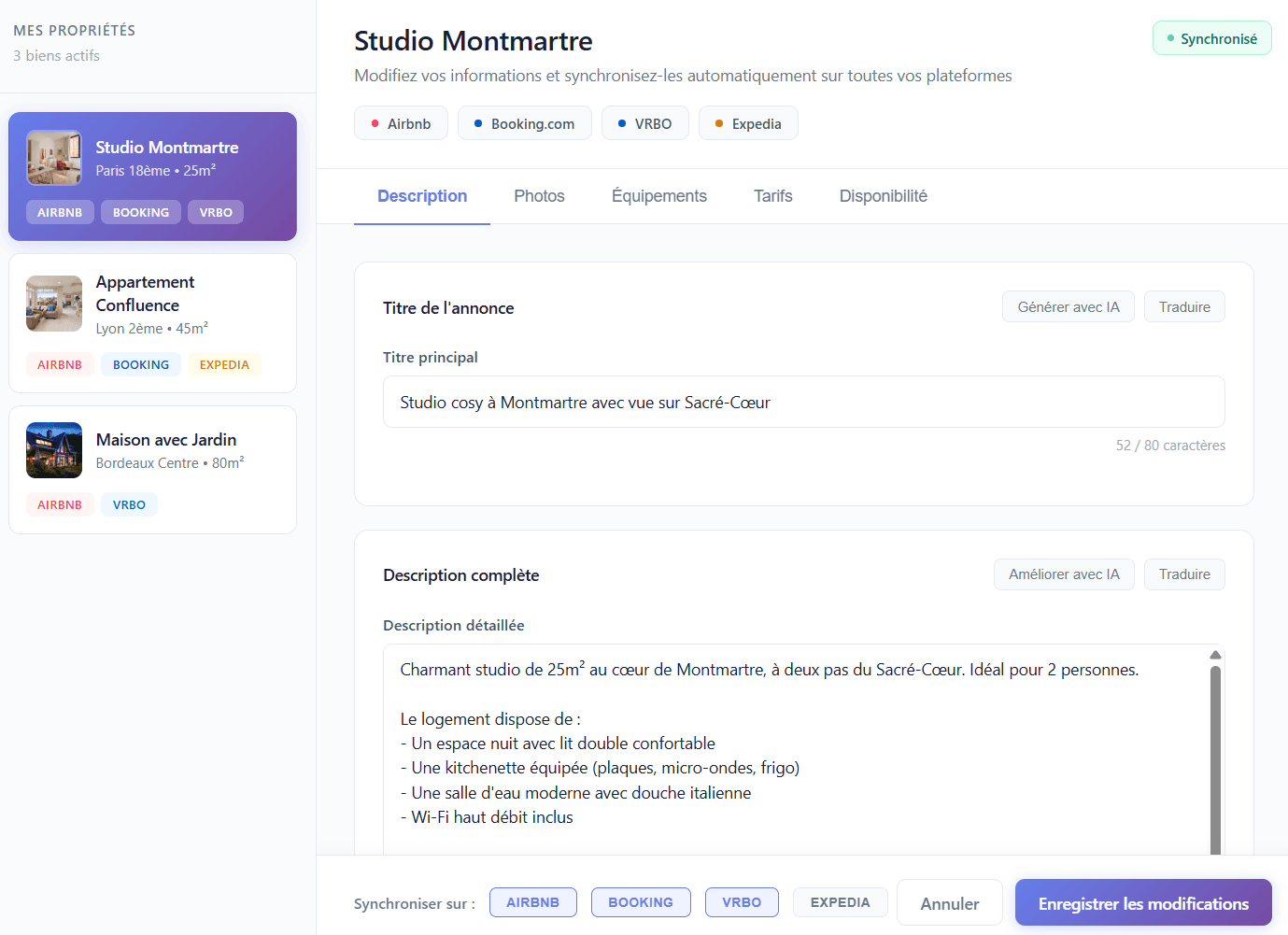Click the Studio Montmartre page heading

pos(474,41)
